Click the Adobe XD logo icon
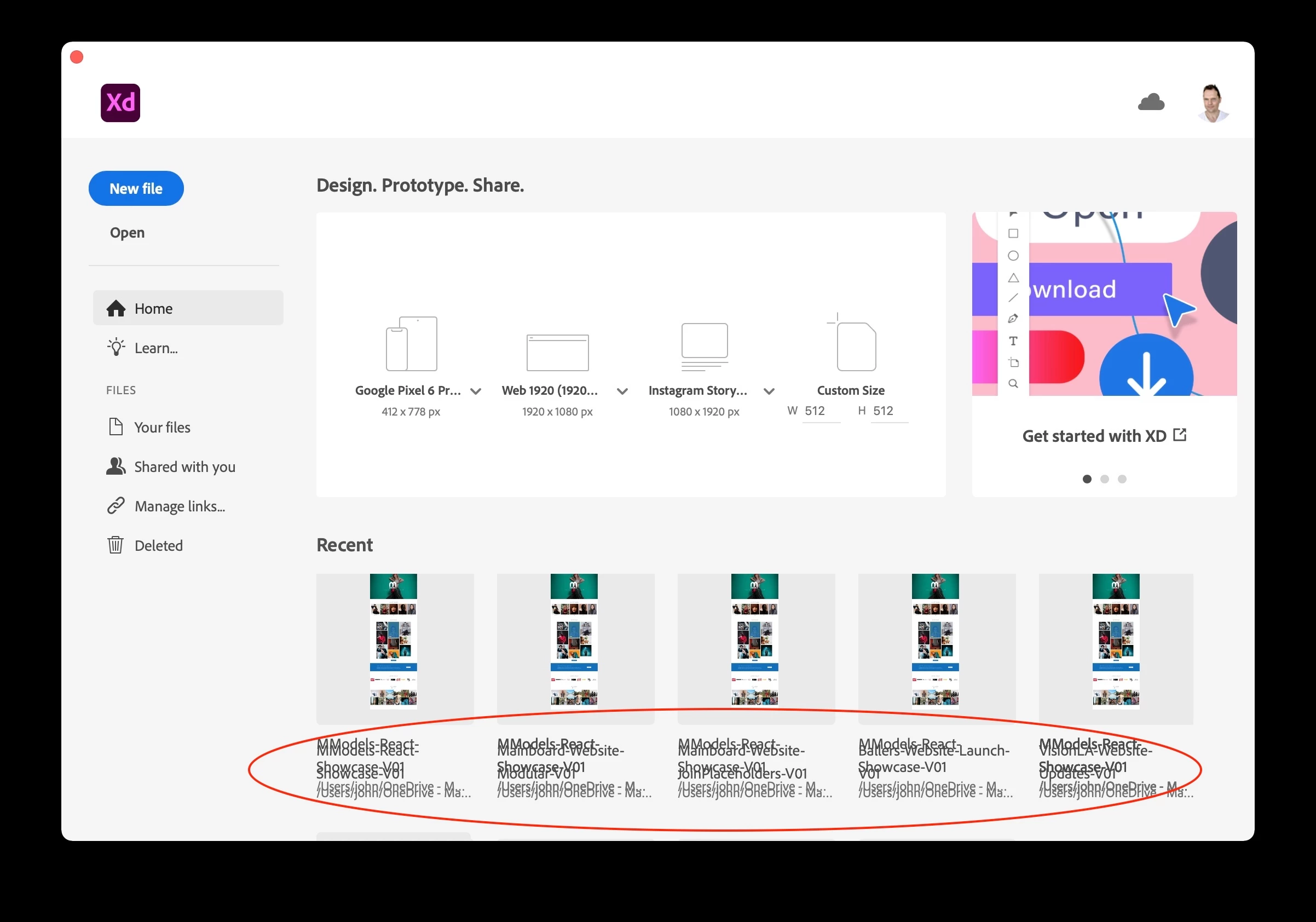The width and height of the screenshot is (1316, 922). (120, 102)
